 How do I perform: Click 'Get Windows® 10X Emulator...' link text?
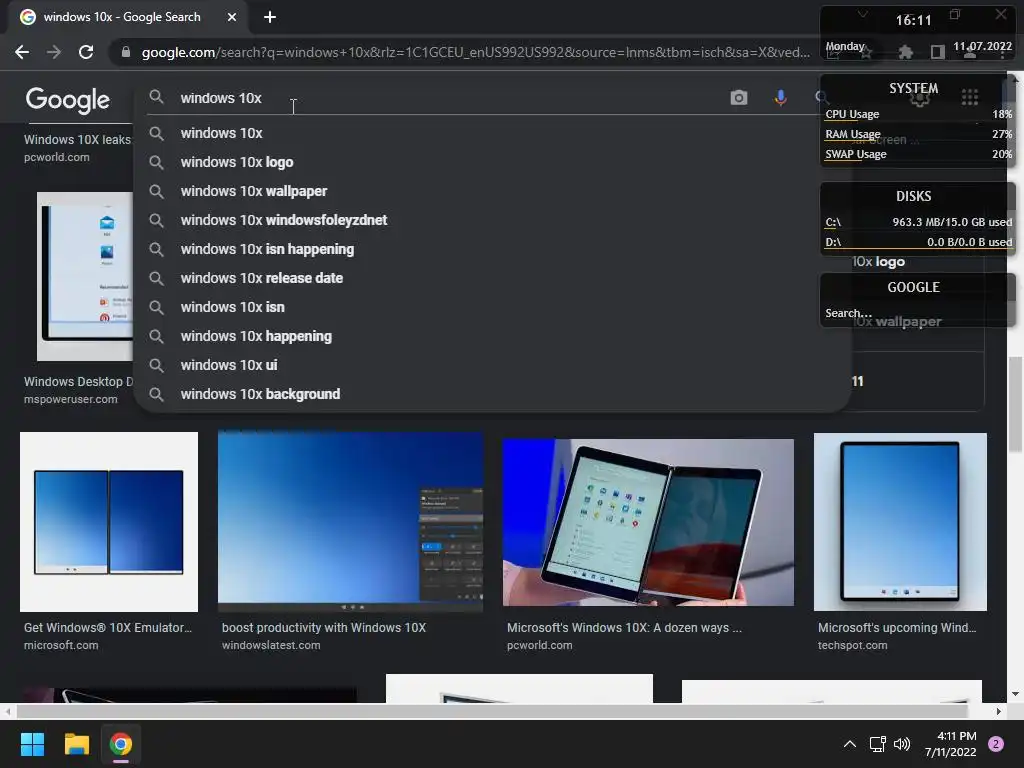coord(108,628)
